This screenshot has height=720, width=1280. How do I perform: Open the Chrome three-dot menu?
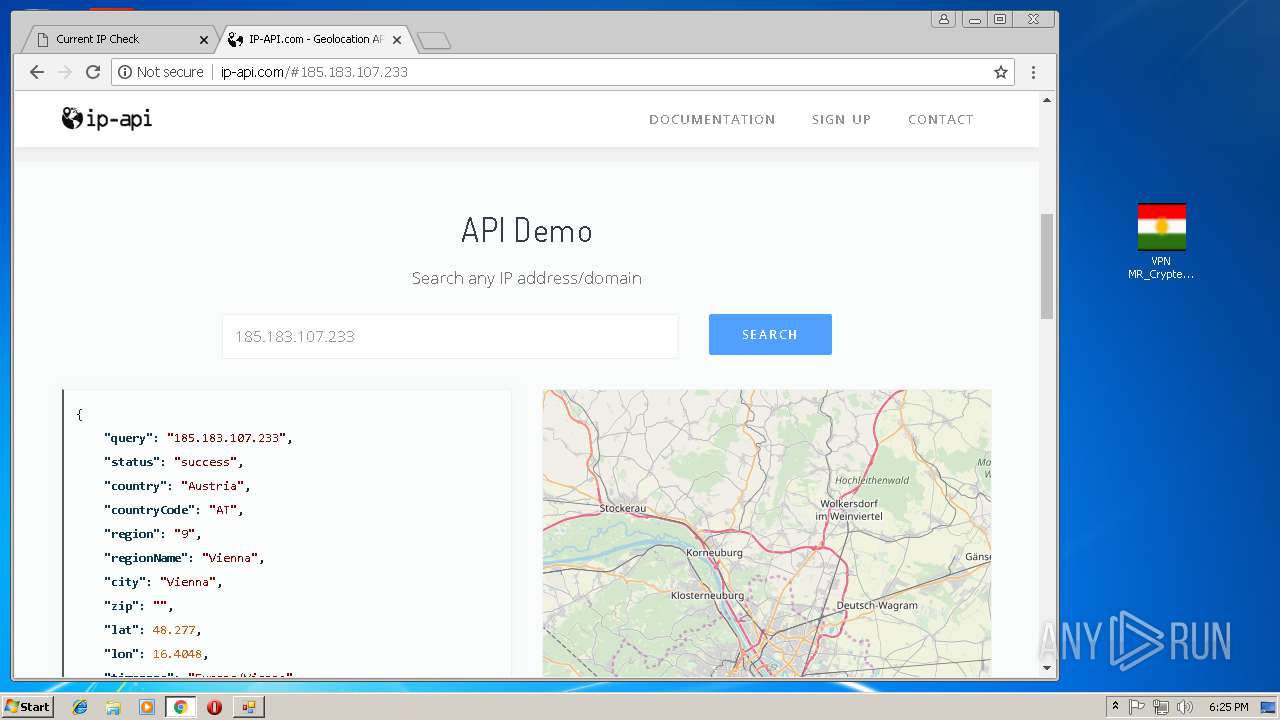pos(1033,72)
